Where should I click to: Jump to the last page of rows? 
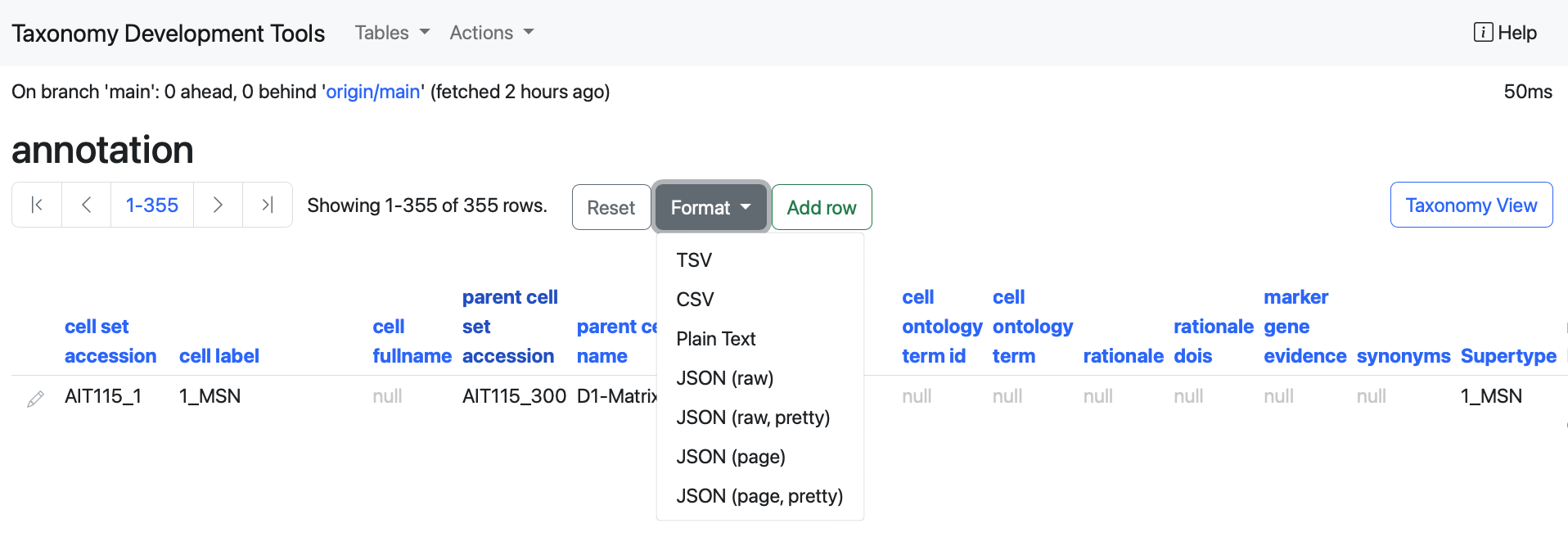[x=267, y=205]
